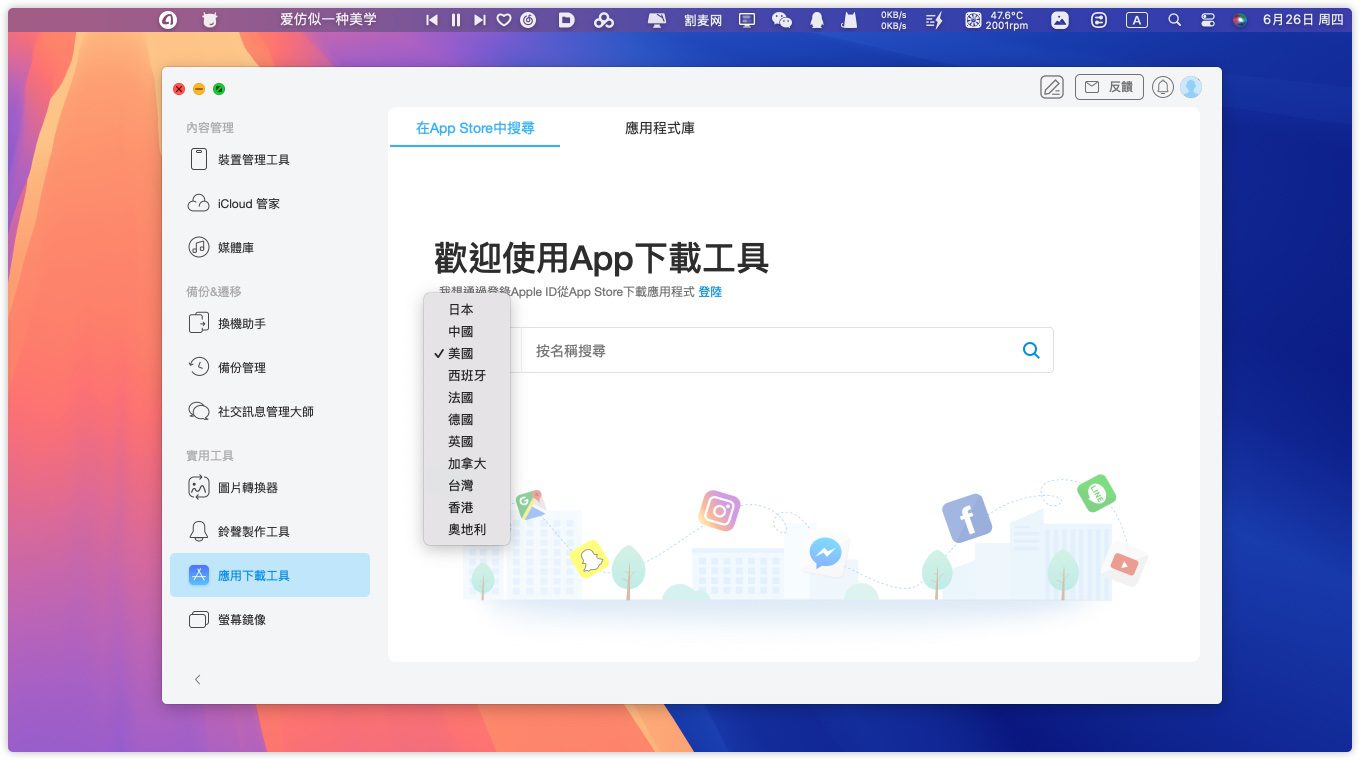
Task: Collapse the sidebar with the chevron
Action: click(x=197, y=680)
